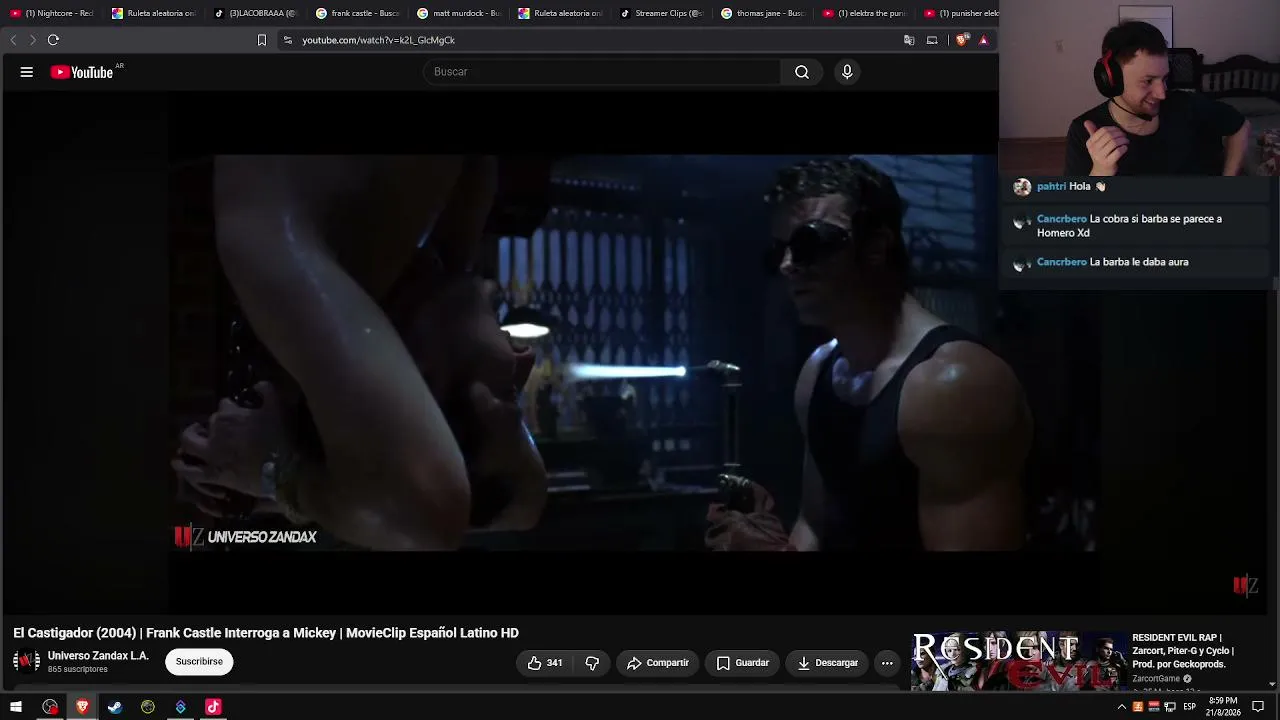Open the OBS recording app in taskbar
1280x720 pixels.
(x=50, y=707)
